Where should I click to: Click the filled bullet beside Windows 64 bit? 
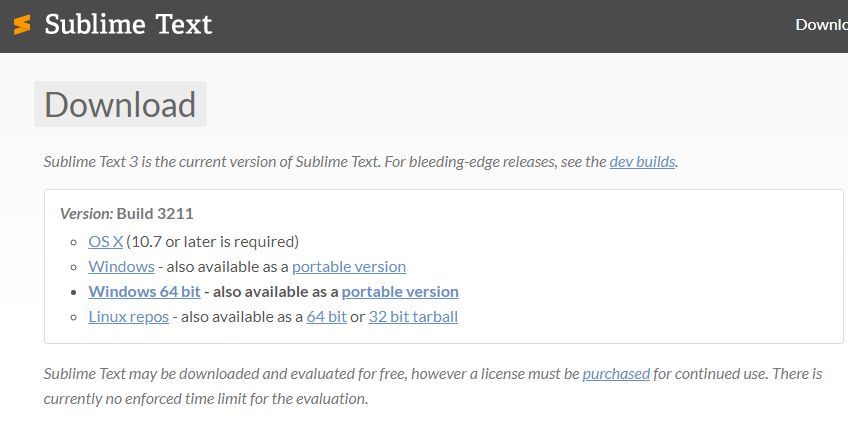point(74,292)
